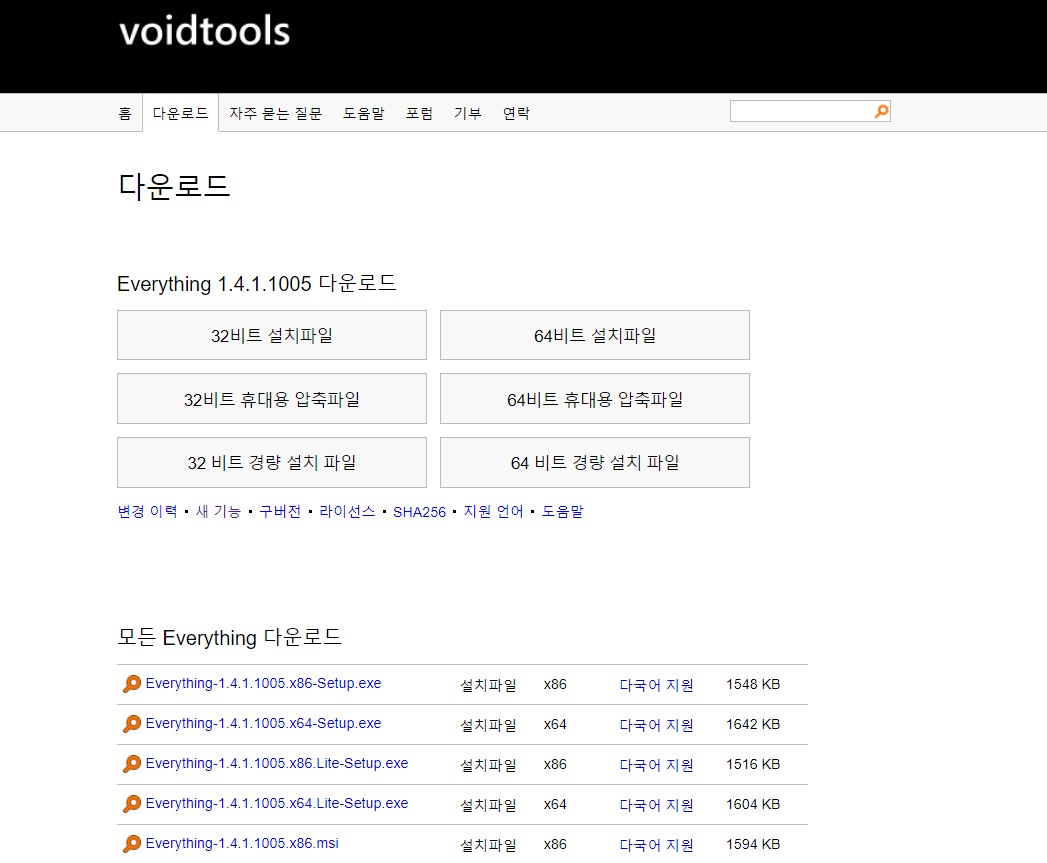Click the 1548 KB size value

point(753,685)
